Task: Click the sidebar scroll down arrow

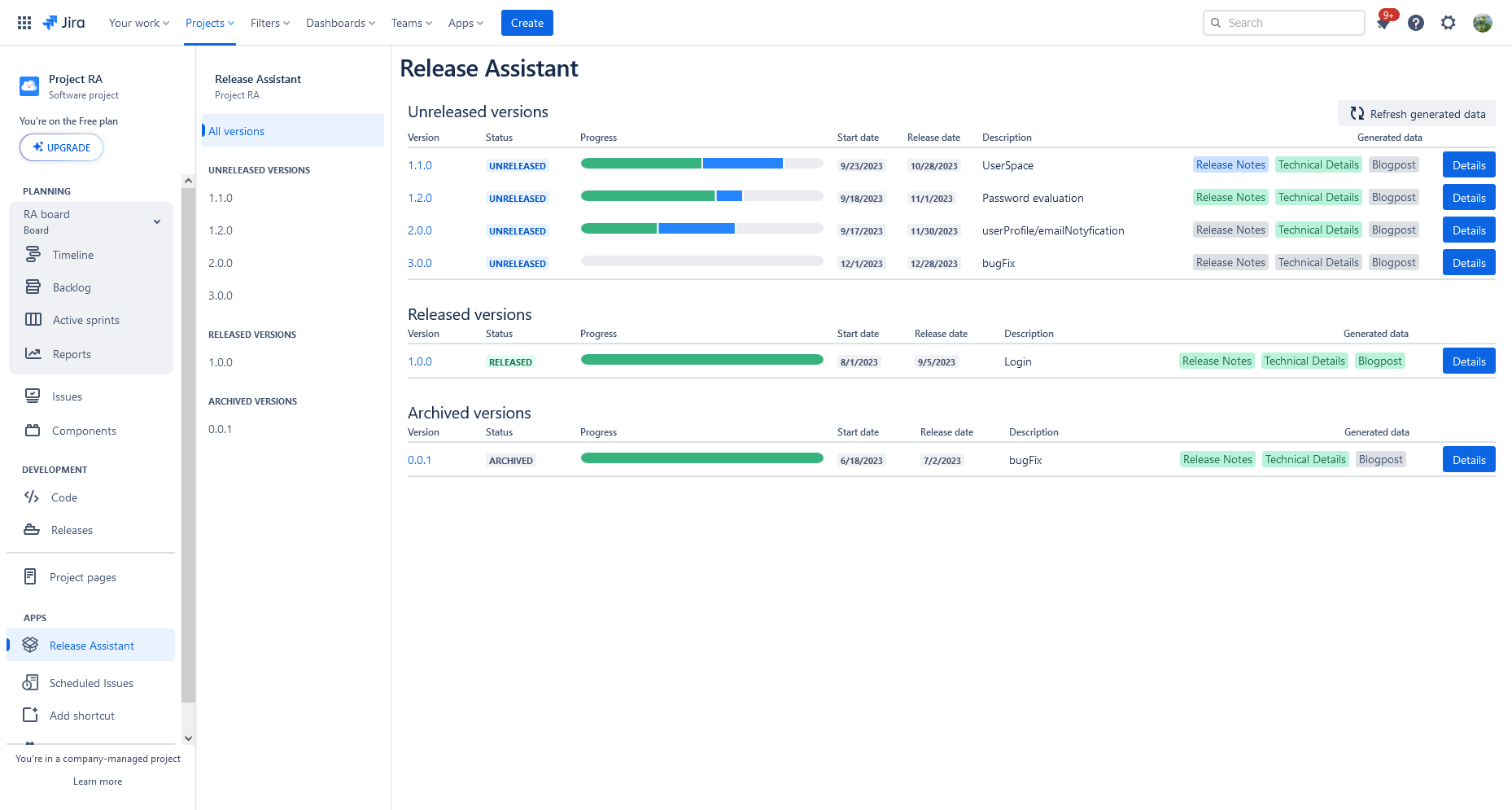Action: click(188, 738)
